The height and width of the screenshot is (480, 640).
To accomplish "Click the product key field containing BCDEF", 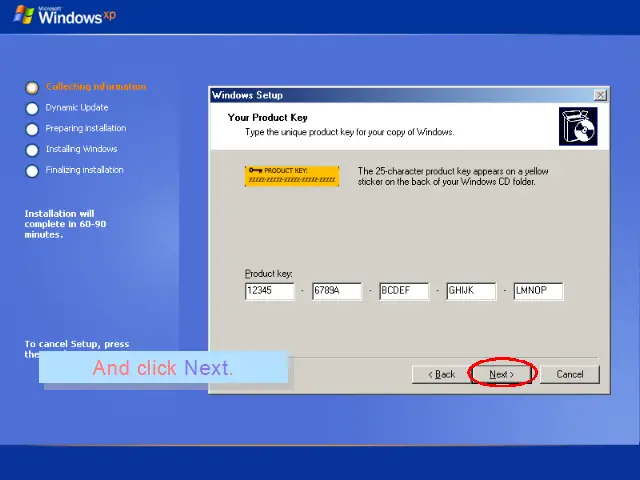I will click(404, 291).
